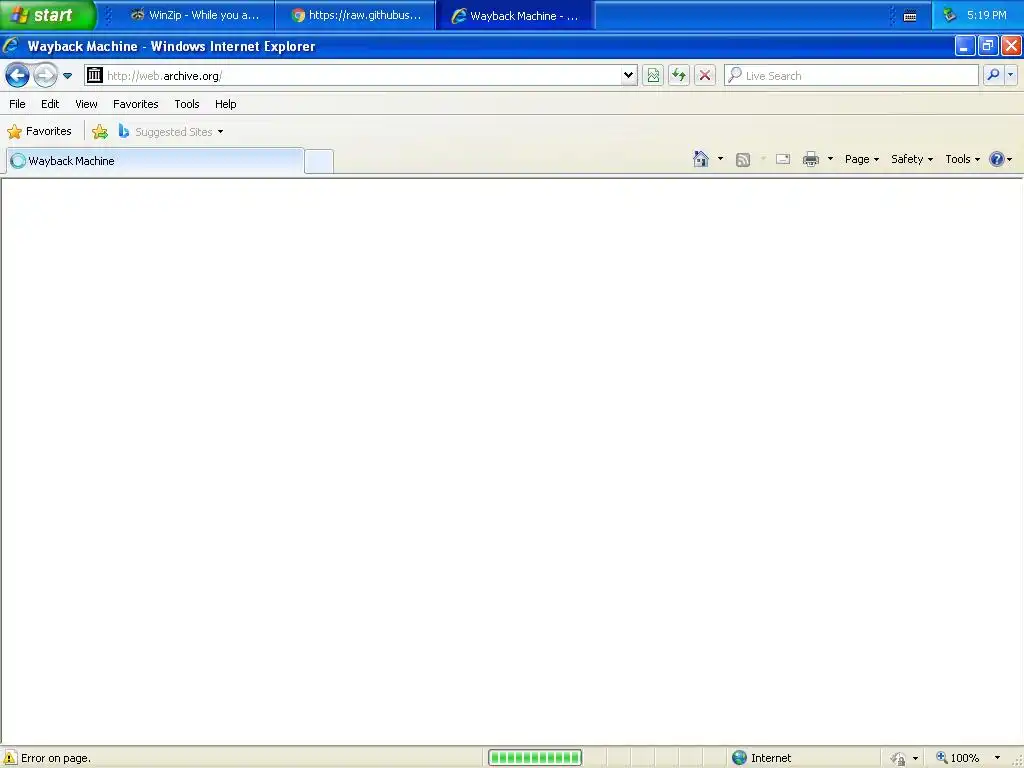Click the blue Help question mark icon

pos(997,159)
